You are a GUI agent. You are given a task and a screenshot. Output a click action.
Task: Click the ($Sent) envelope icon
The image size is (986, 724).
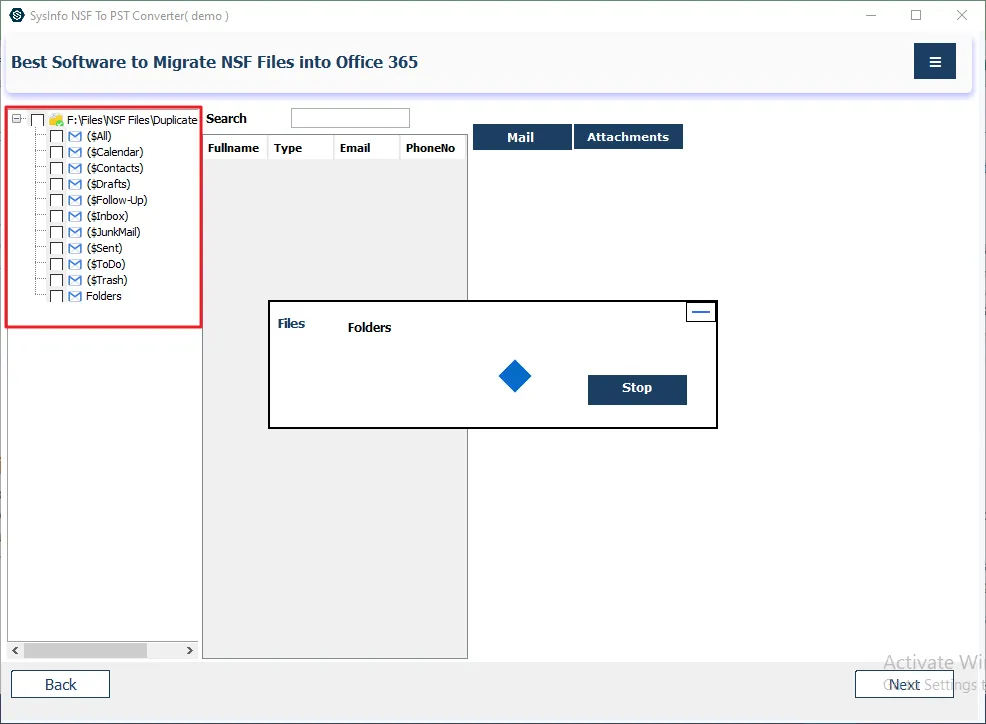coord(75,248)
